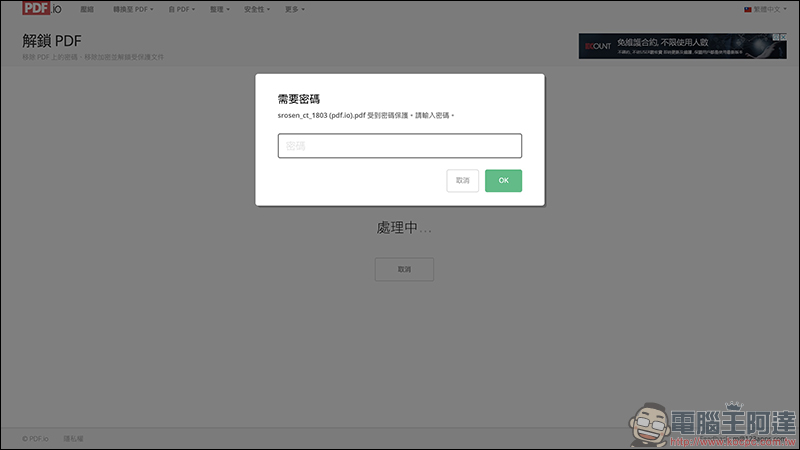Expand the 安全性 menu
Screen dimensions: 800x450
tap(257, 9)
